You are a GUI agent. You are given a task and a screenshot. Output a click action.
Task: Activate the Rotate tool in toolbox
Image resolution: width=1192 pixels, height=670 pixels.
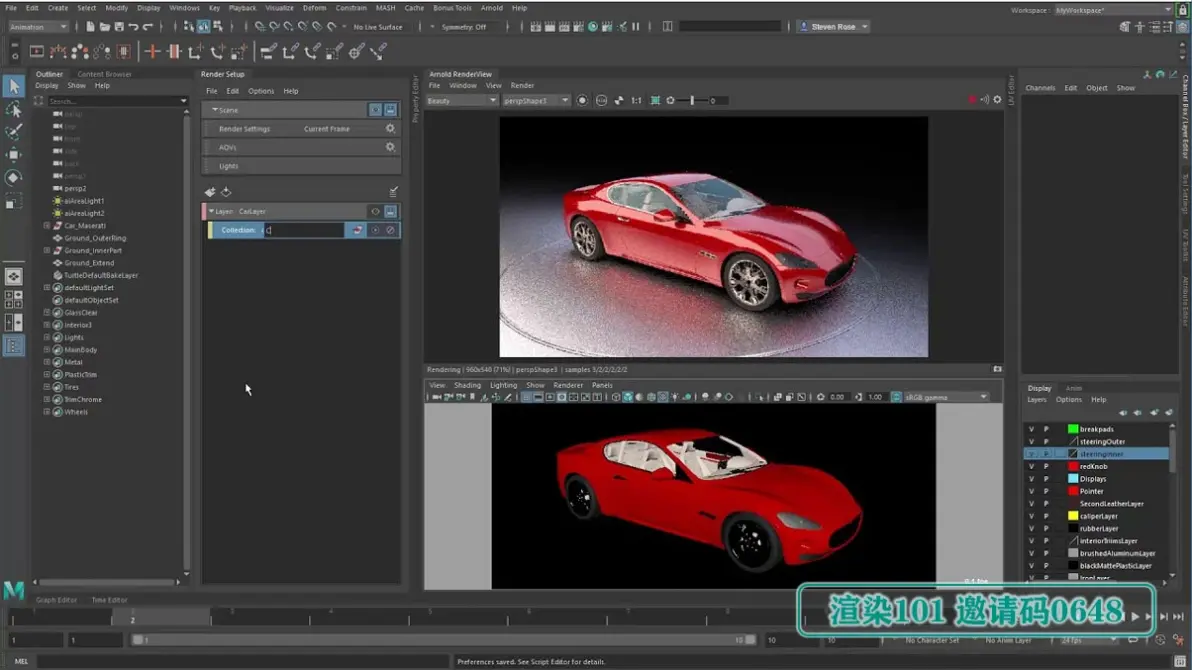13,178
